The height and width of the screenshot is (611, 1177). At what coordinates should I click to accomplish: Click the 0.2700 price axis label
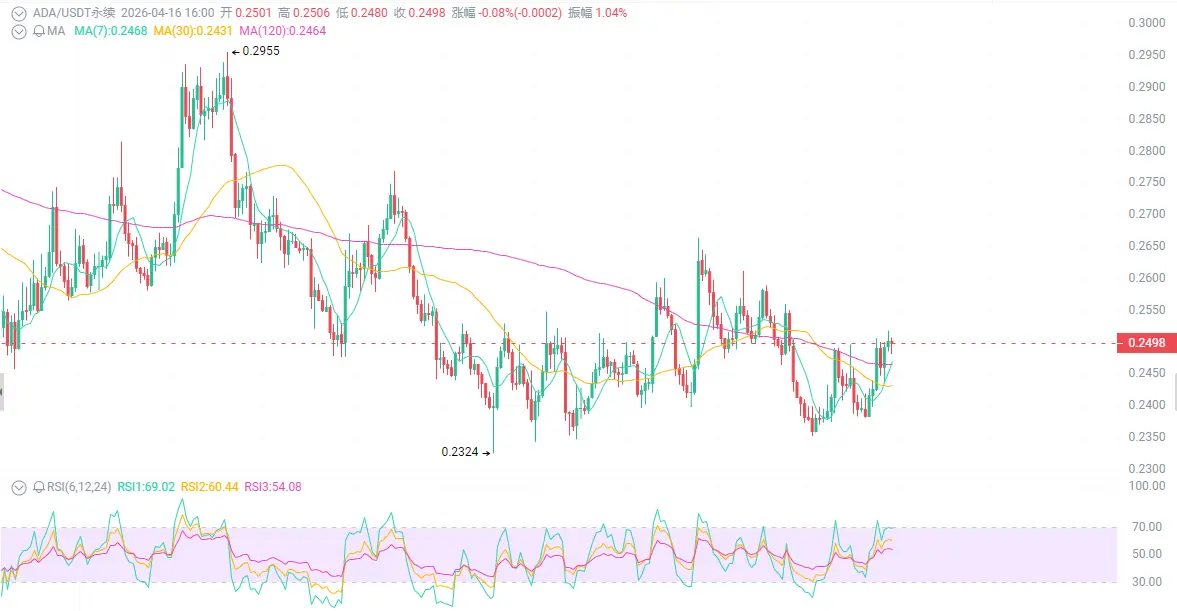tap(1147, 214)
